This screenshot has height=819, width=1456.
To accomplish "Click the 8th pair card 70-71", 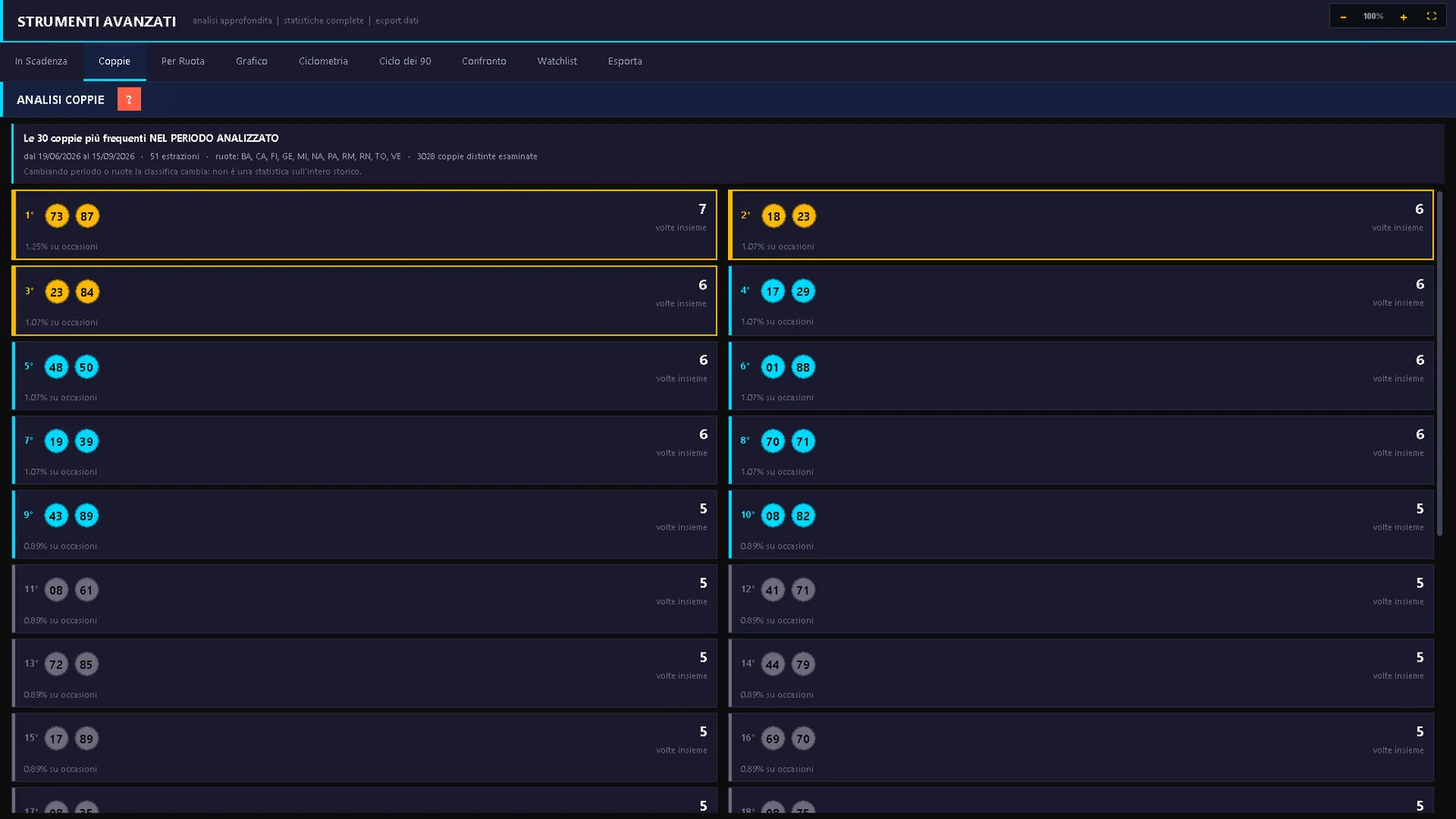I will click(1081, 450).
